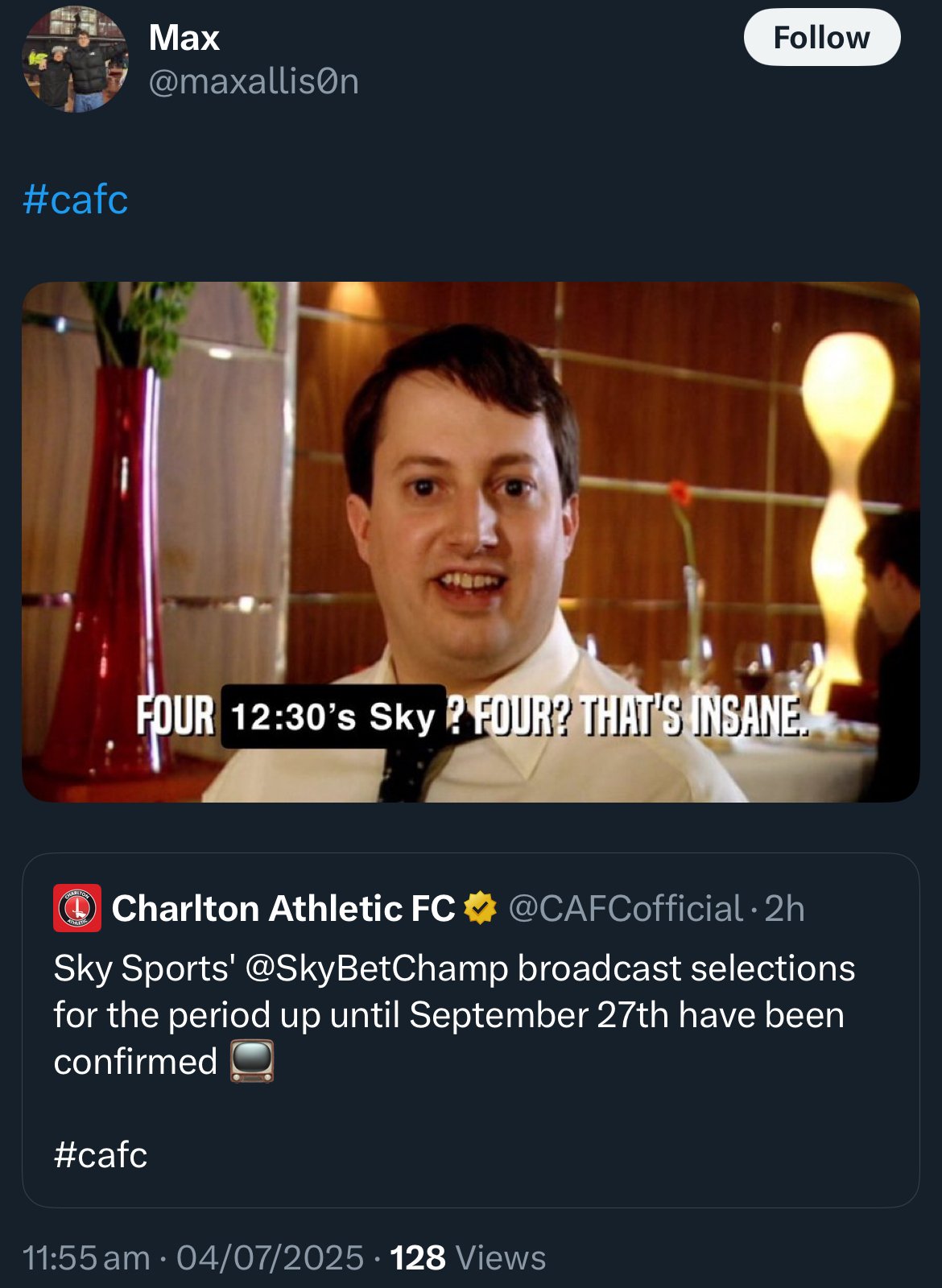Click the @CAFCofficial handle
The height and width of the screenshot is (1288, 942).
(626, 908)
